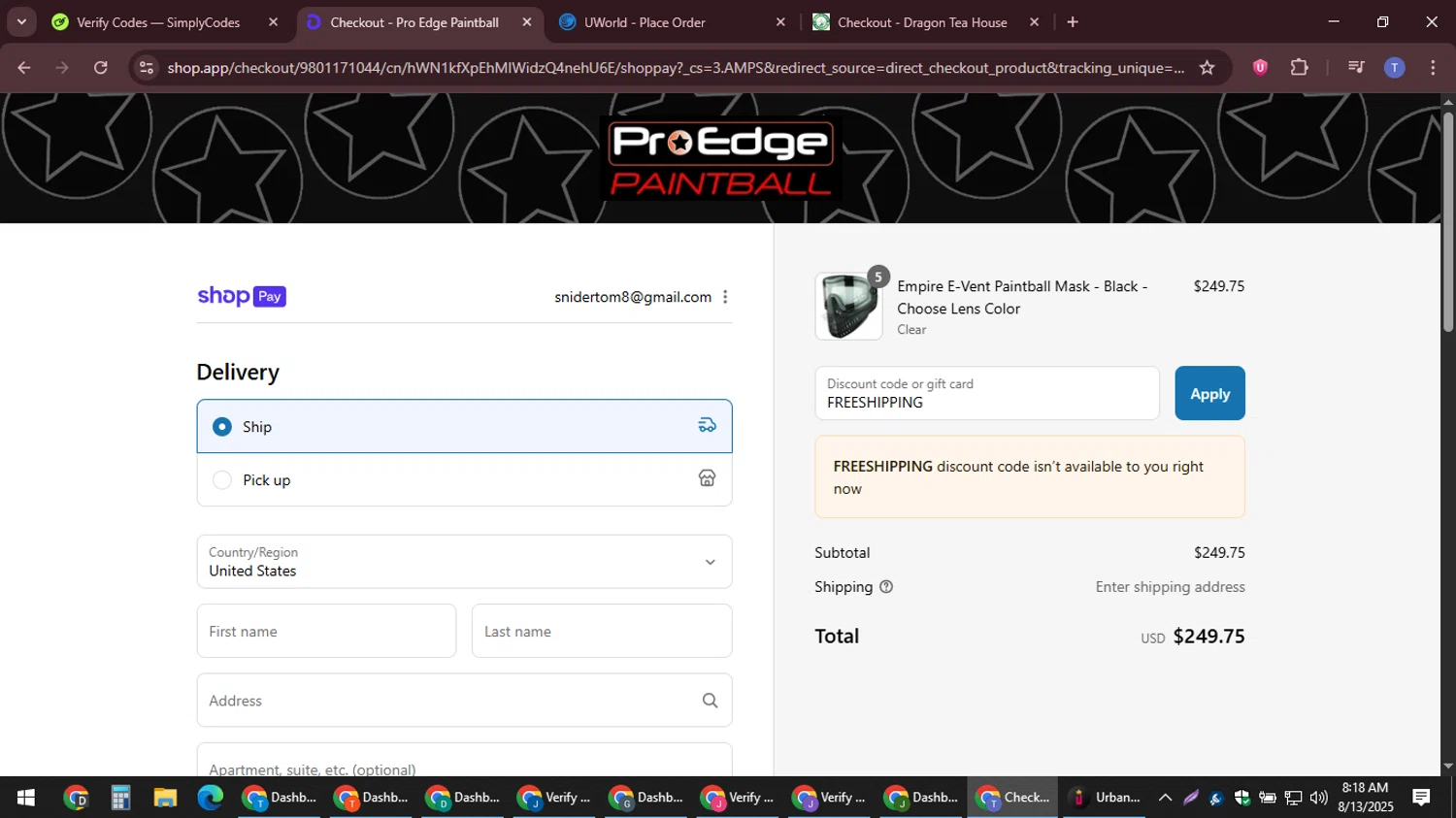Click the shield extension icon
This screenshot has height=818, width=1456.
coord(1260,68)
